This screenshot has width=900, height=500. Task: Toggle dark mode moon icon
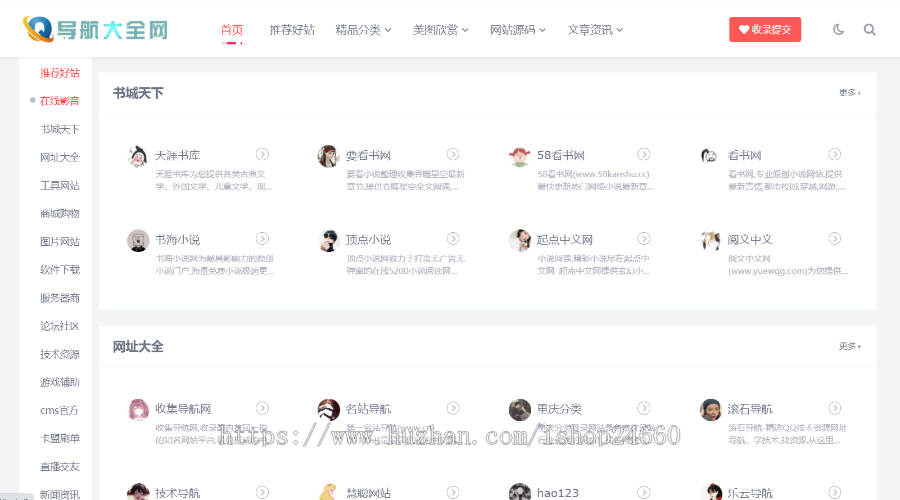click(x=839, y=29)
